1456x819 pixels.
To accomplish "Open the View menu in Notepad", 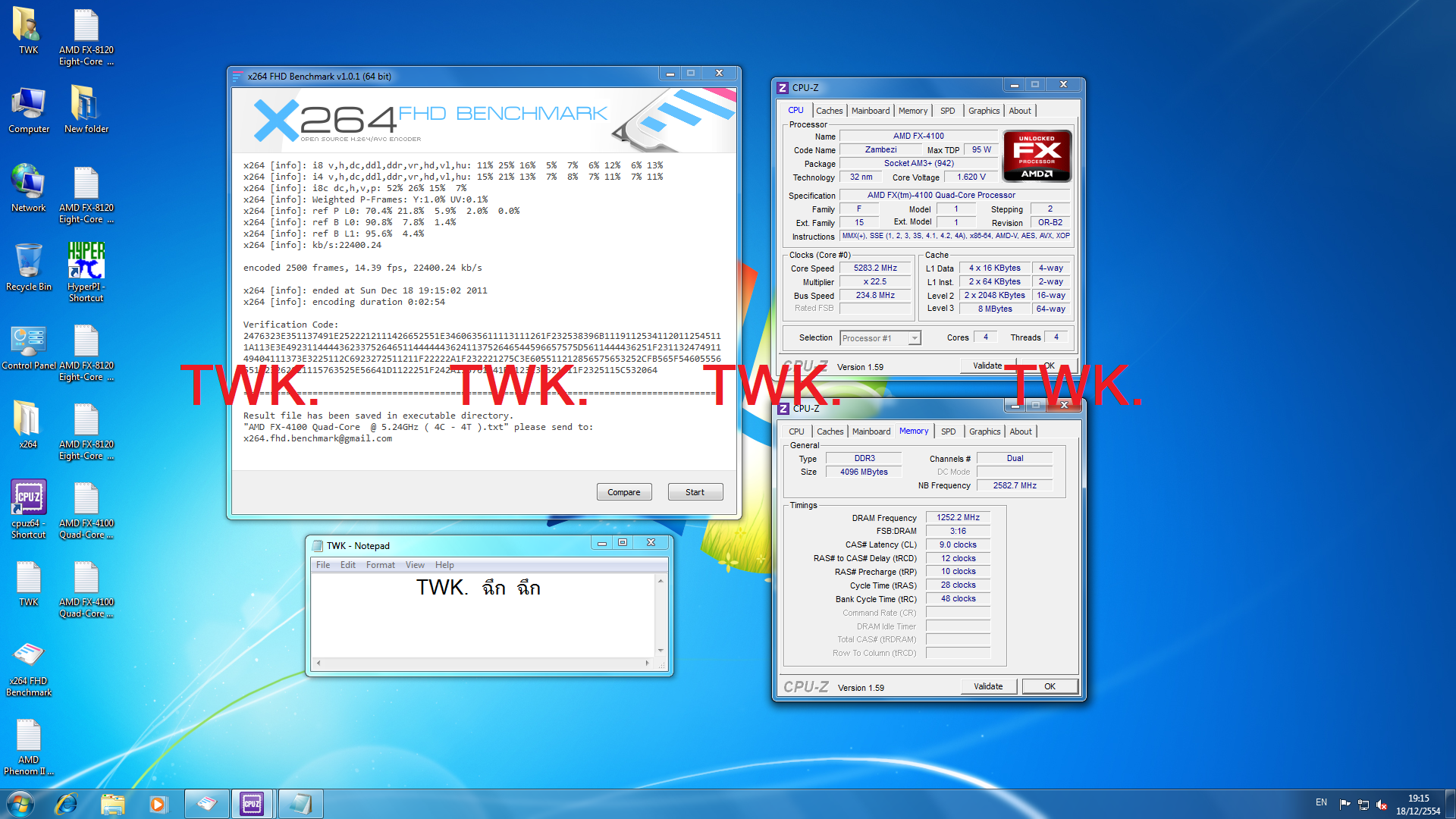I will pos(415,565).
